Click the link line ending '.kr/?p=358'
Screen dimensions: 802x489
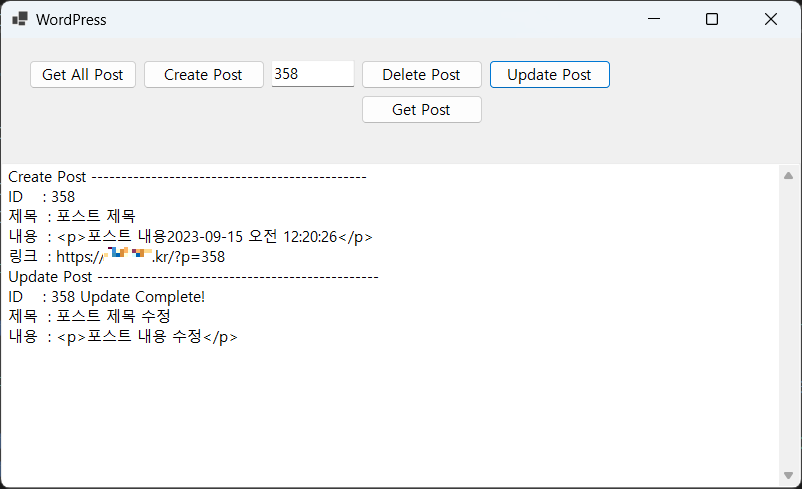pyautogui.click(x=117, y=256)
